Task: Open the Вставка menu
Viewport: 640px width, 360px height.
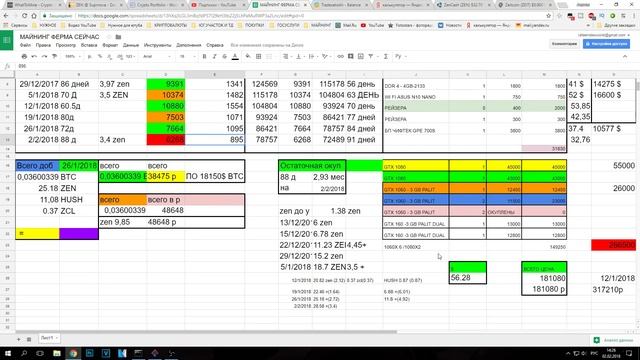Action: (x=89, y=45)
